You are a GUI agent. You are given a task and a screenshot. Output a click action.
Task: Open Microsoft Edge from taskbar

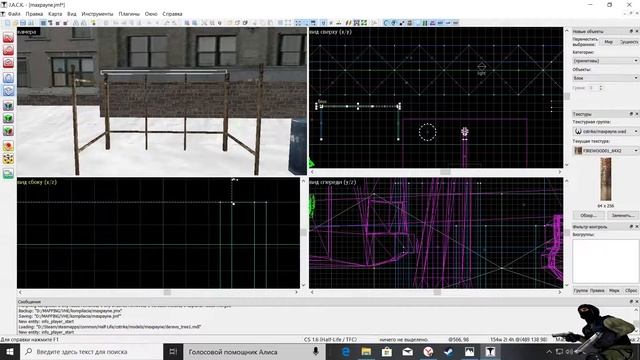(x=346, y=351)
